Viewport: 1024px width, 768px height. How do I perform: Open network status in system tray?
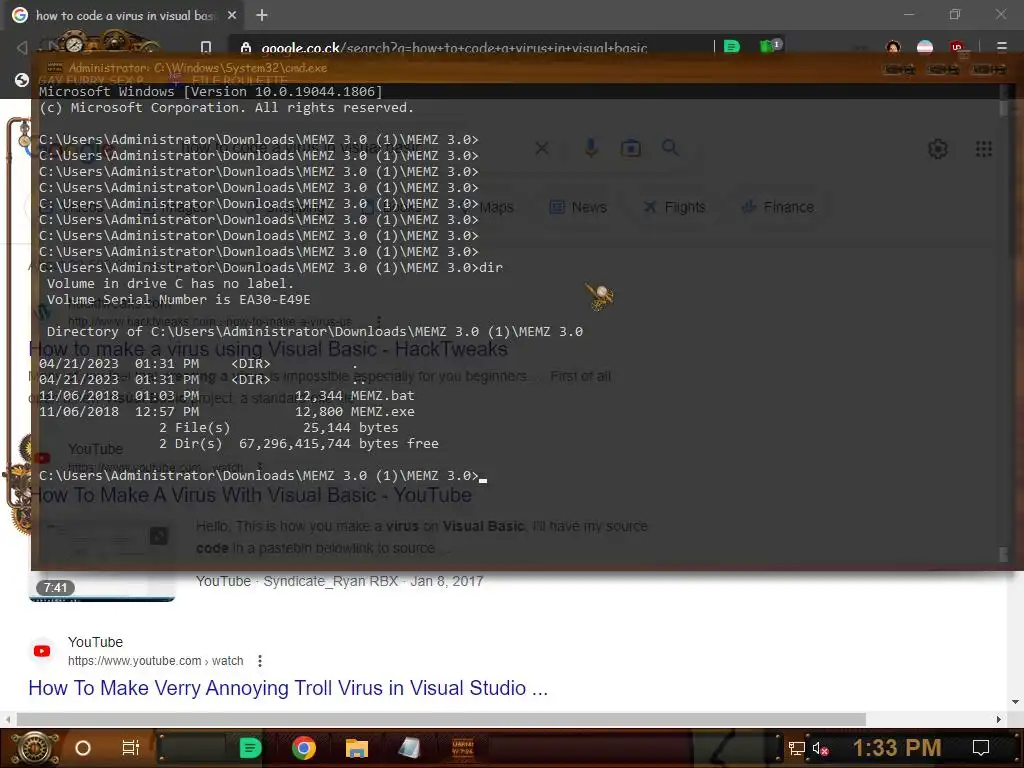797,748
